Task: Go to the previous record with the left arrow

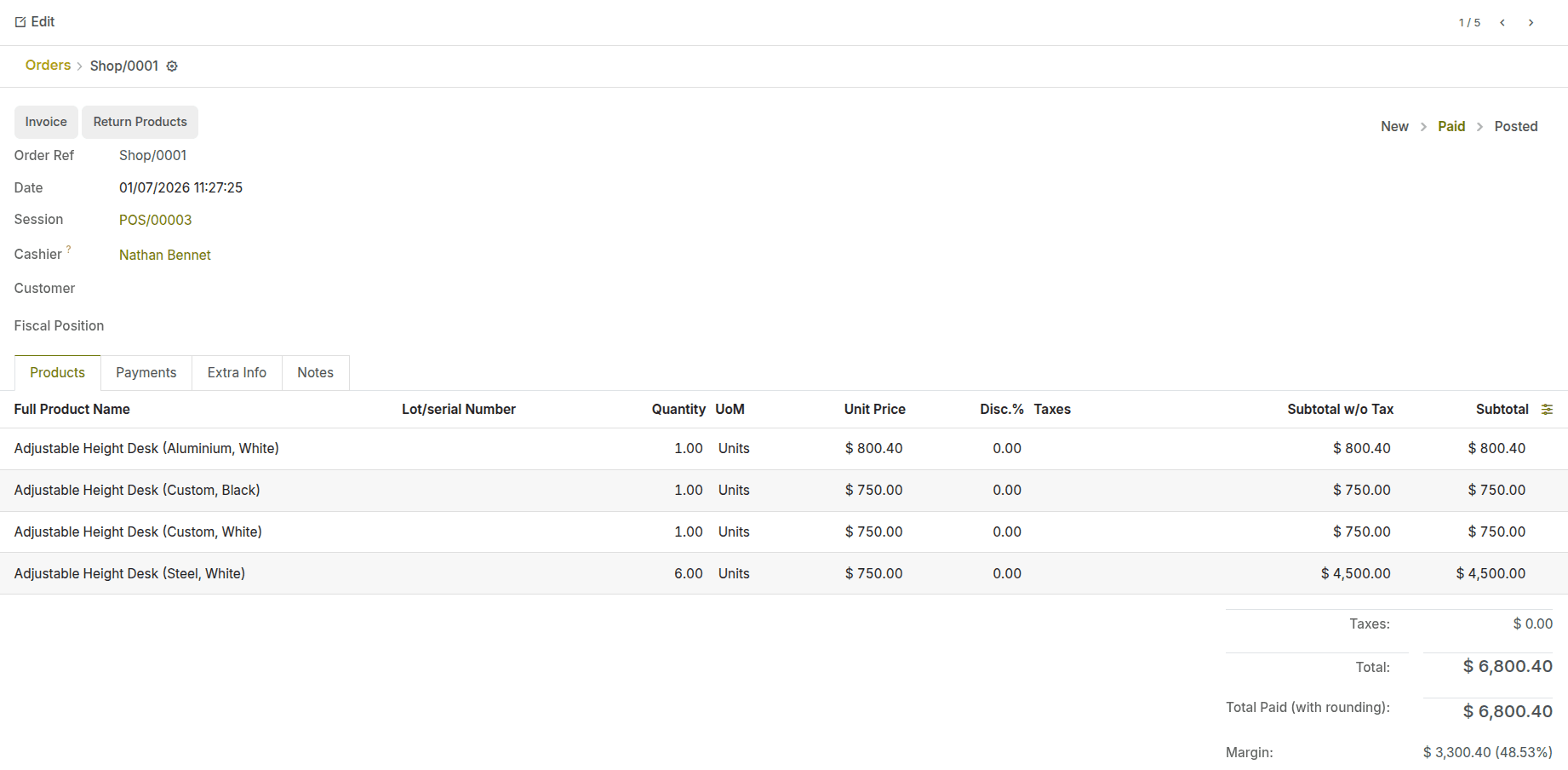Action: click(1502, 22)
